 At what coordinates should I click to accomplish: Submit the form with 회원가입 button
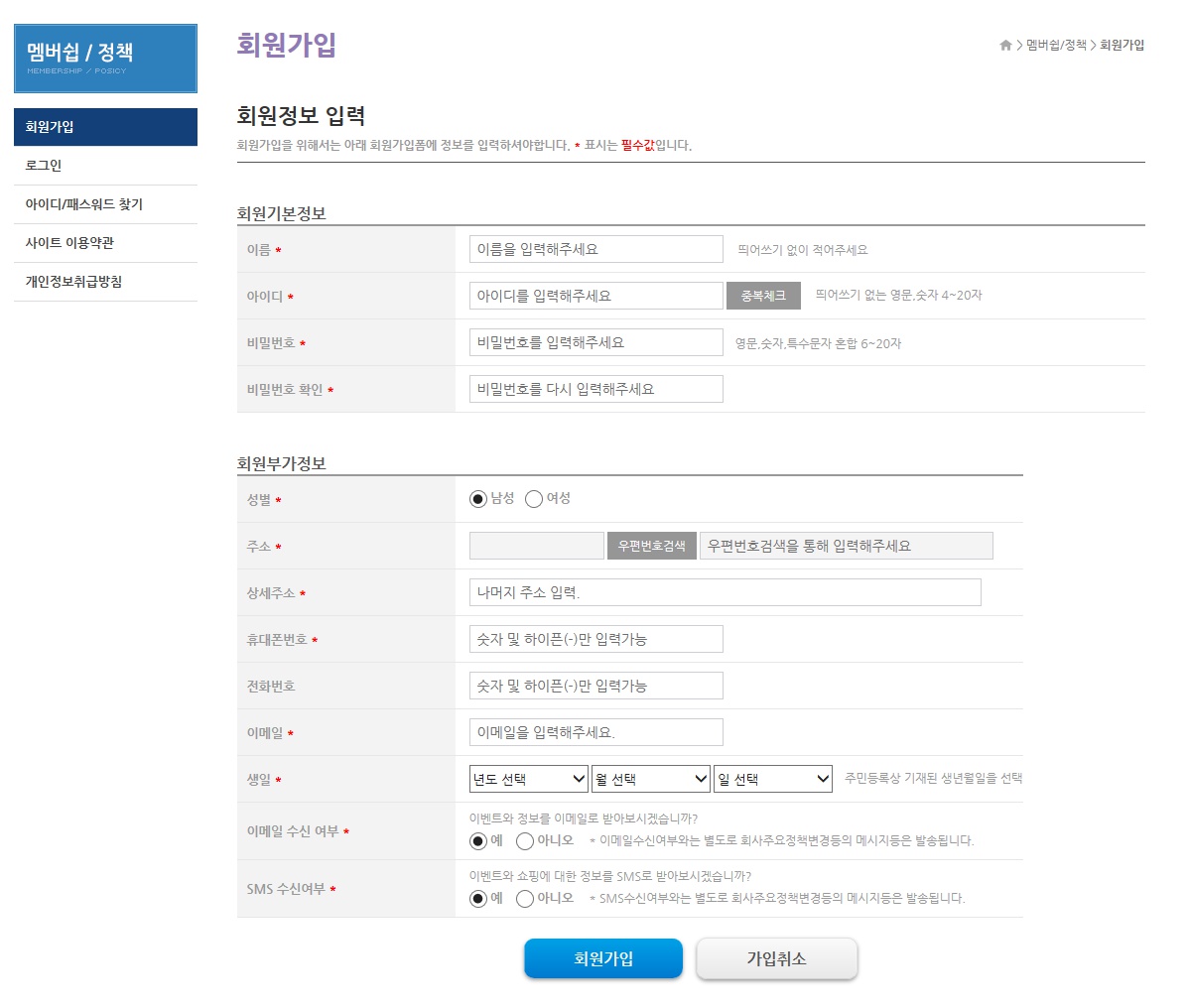pos(603,959)
